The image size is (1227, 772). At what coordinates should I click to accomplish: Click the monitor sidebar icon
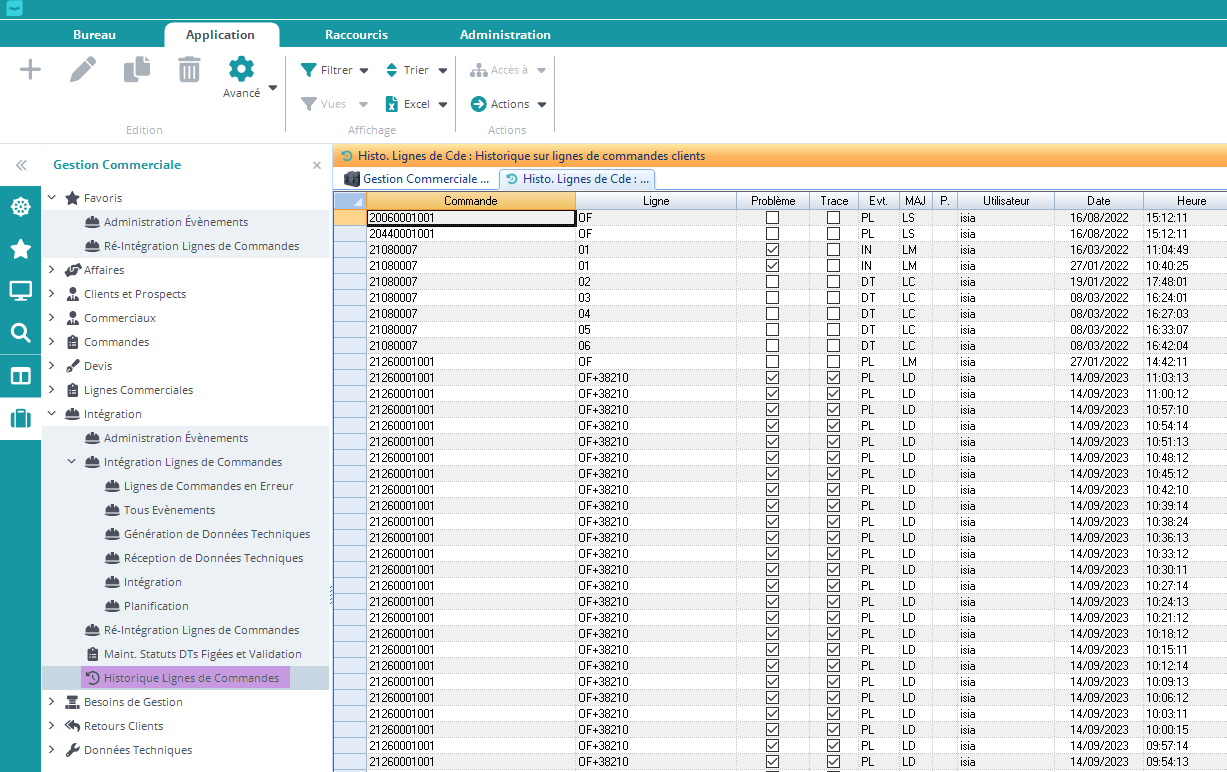[x=20, y=291]
